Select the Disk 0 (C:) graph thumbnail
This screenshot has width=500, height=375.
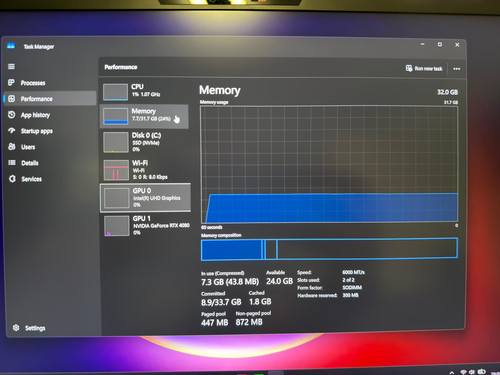[x=116, y=142]
